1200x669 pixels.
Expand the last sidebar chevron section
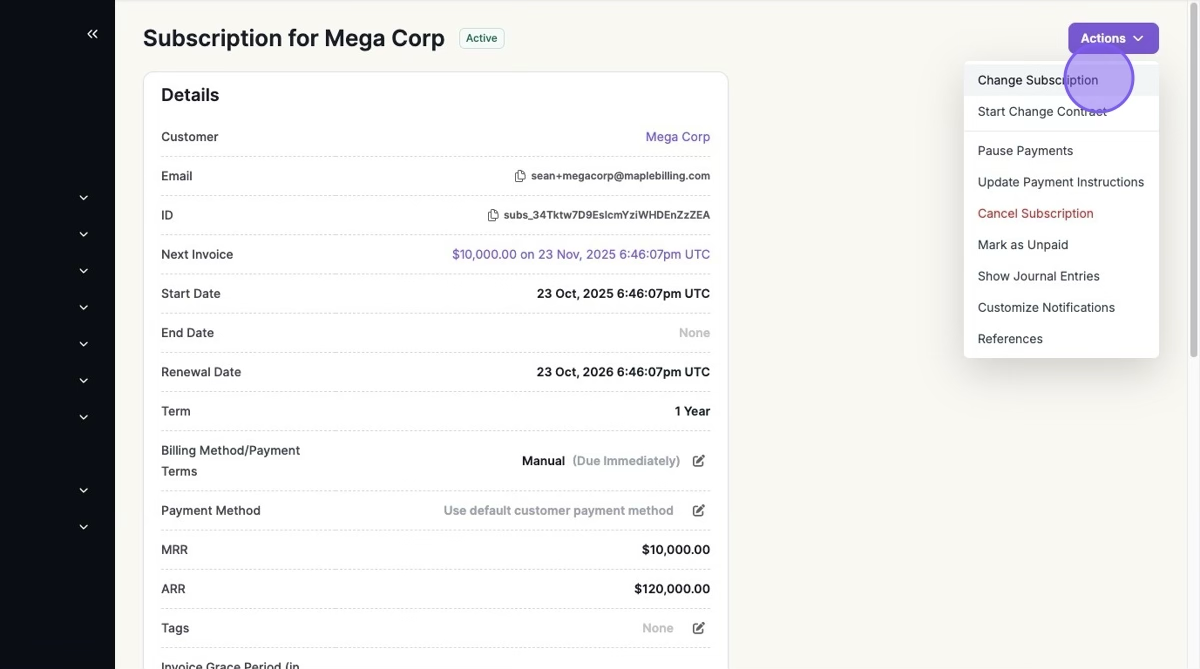[x=84, y=527]
